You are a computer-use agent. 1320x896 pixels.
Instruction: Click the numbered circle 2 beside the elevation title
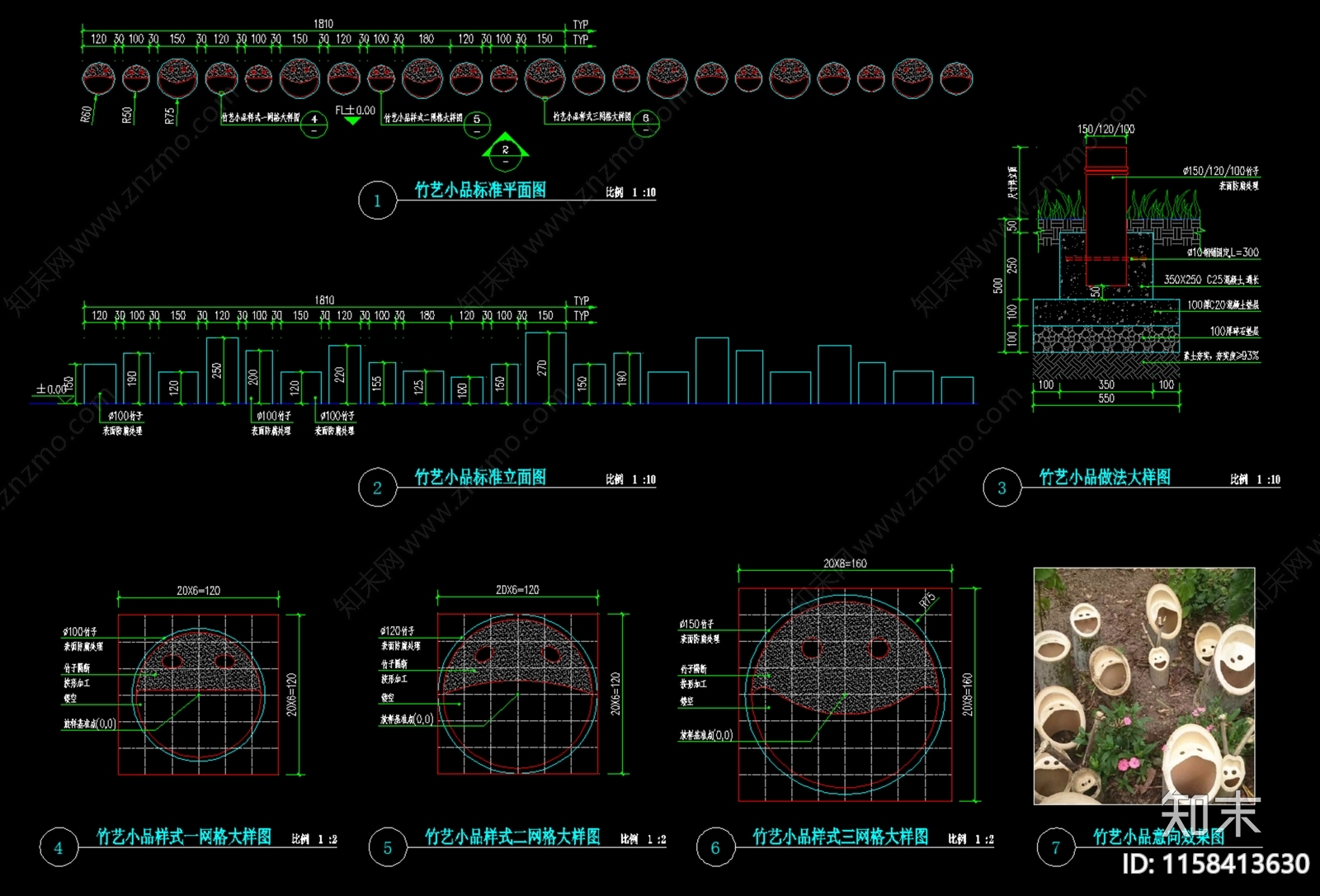click(x=377, y=488)
